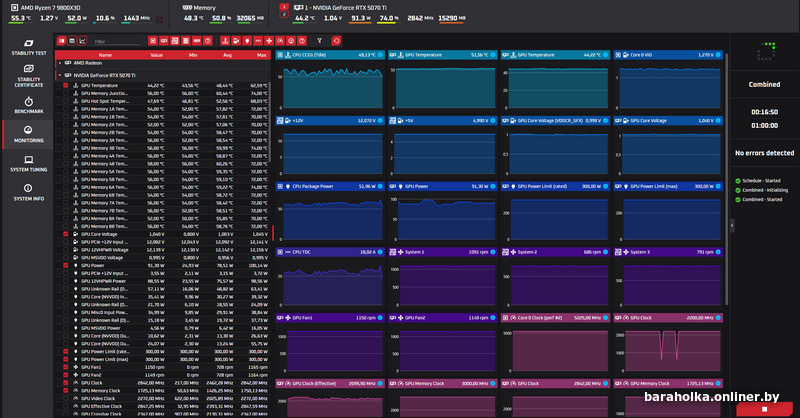The image size is (800, 418).
Task: Switch to table and graph split view
Action: click(61, 41)
